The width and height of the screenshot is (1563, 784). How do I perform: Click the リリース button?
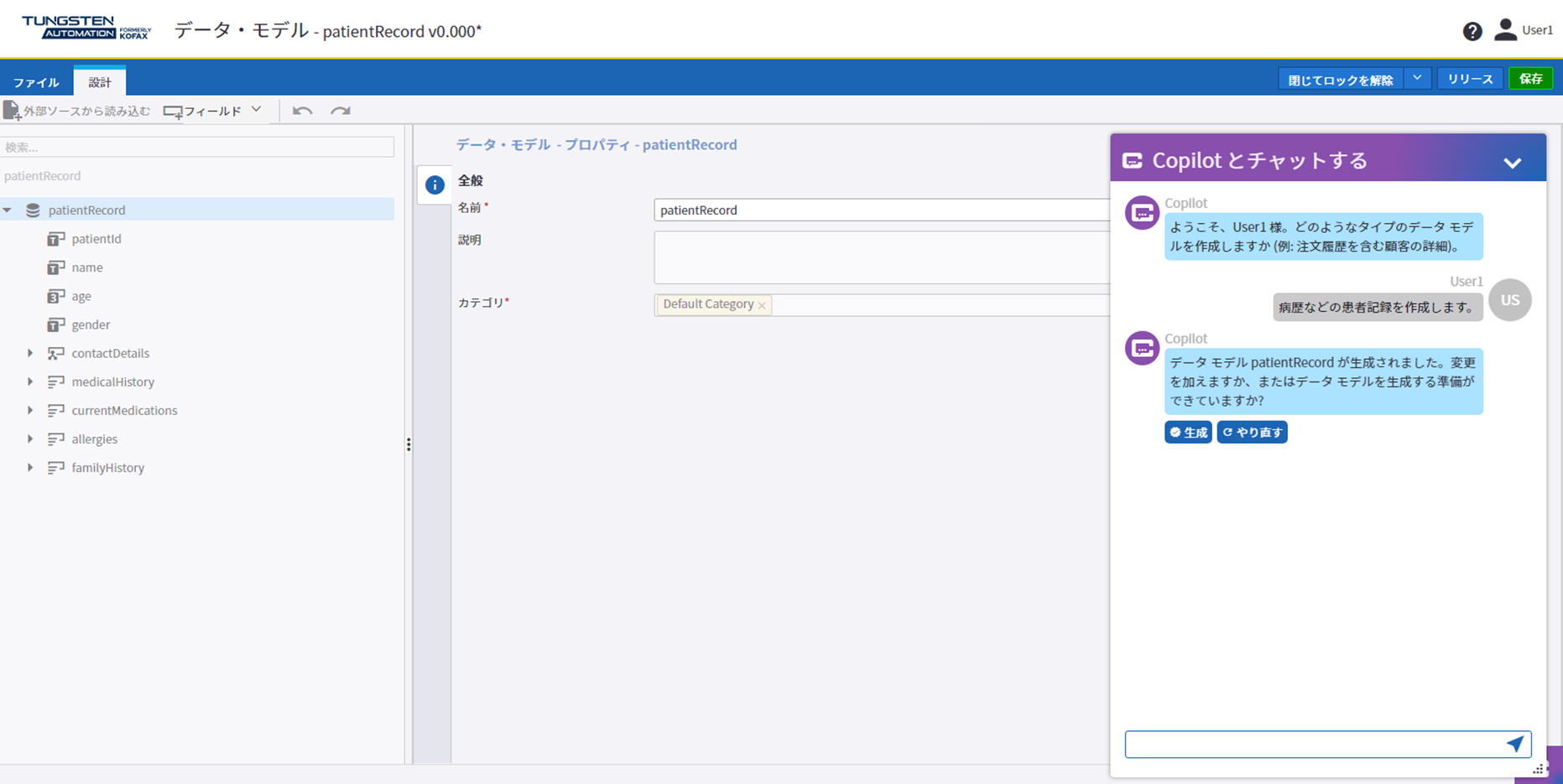[1470, 79]
